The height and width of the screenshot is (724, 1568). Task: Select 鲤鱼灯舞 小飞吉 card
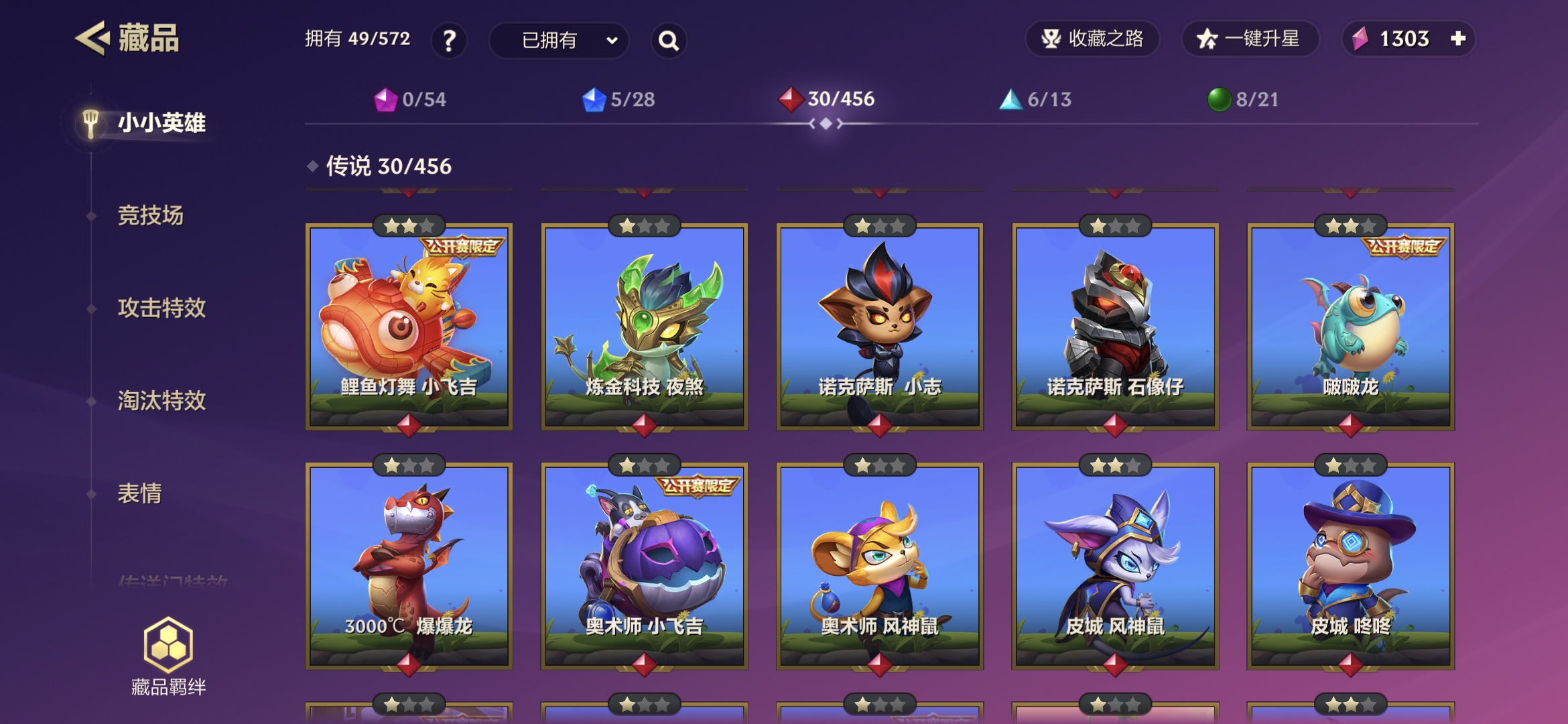[x=409, y=326]
